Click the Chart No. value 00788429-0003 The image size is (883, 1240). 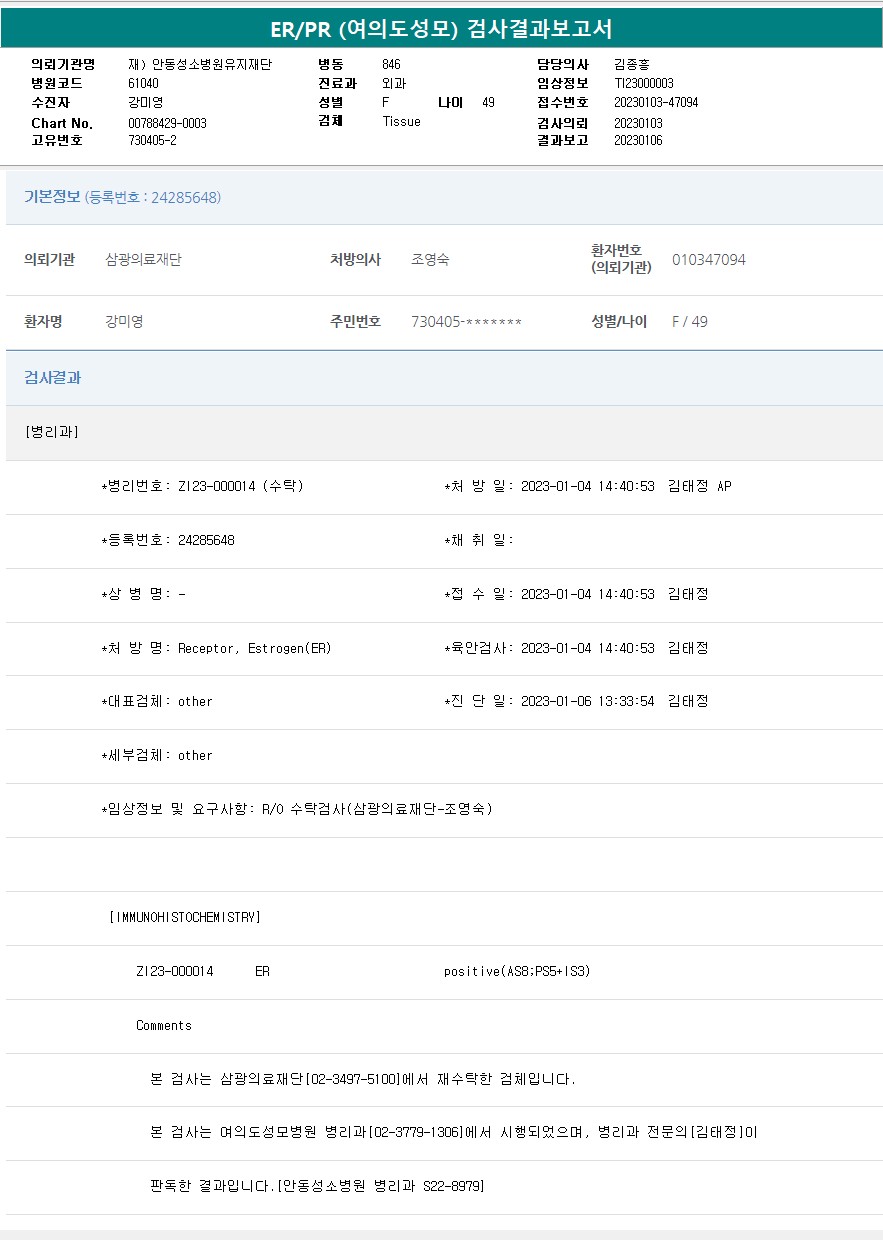[x=167, y=123]
